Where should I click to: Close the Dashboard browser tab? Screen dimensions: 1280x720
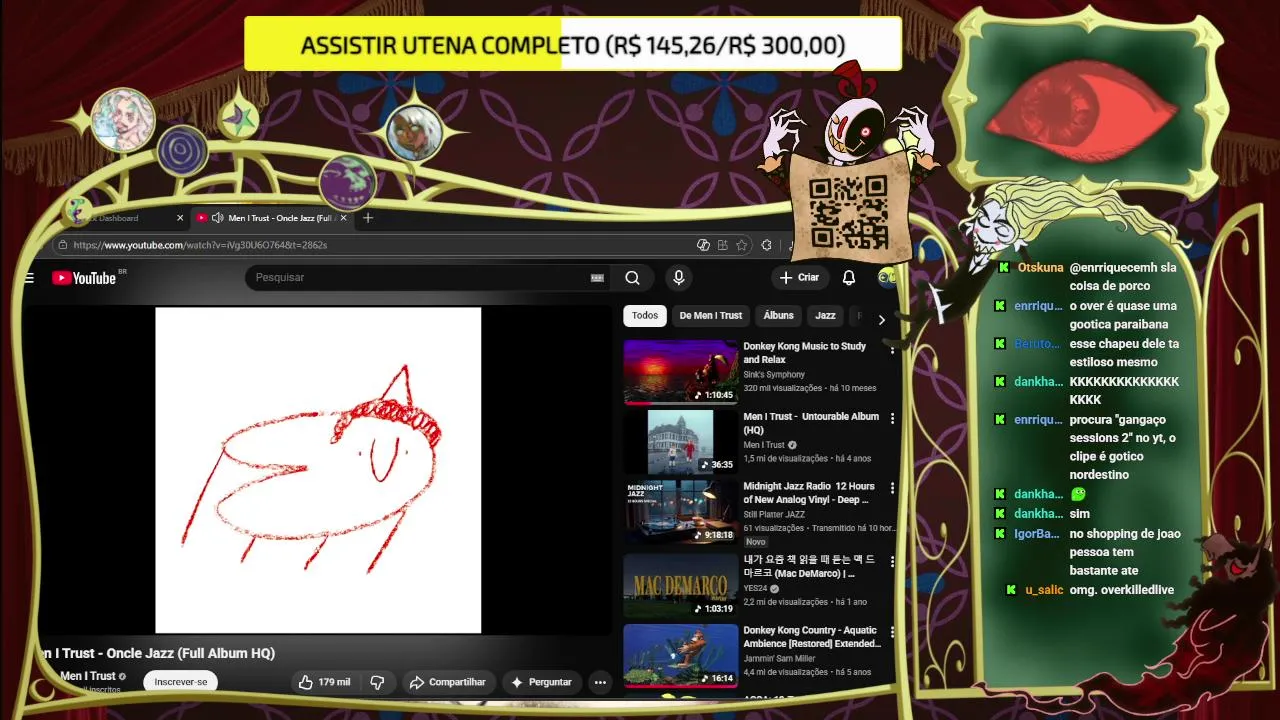click(180, 218)
